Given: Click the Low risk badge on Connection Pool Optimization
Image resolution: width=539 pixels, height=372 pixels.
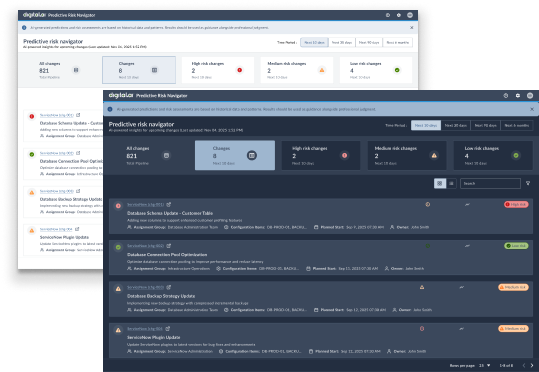Looking at the screenshot, I should point(516,246).
